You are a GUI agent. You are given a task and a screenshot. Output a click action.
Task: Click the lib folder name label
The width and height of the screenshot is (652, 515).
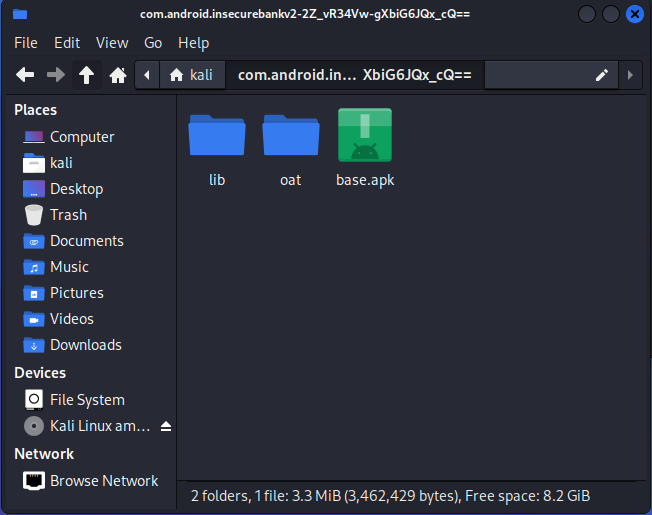[x=217, y=180]
